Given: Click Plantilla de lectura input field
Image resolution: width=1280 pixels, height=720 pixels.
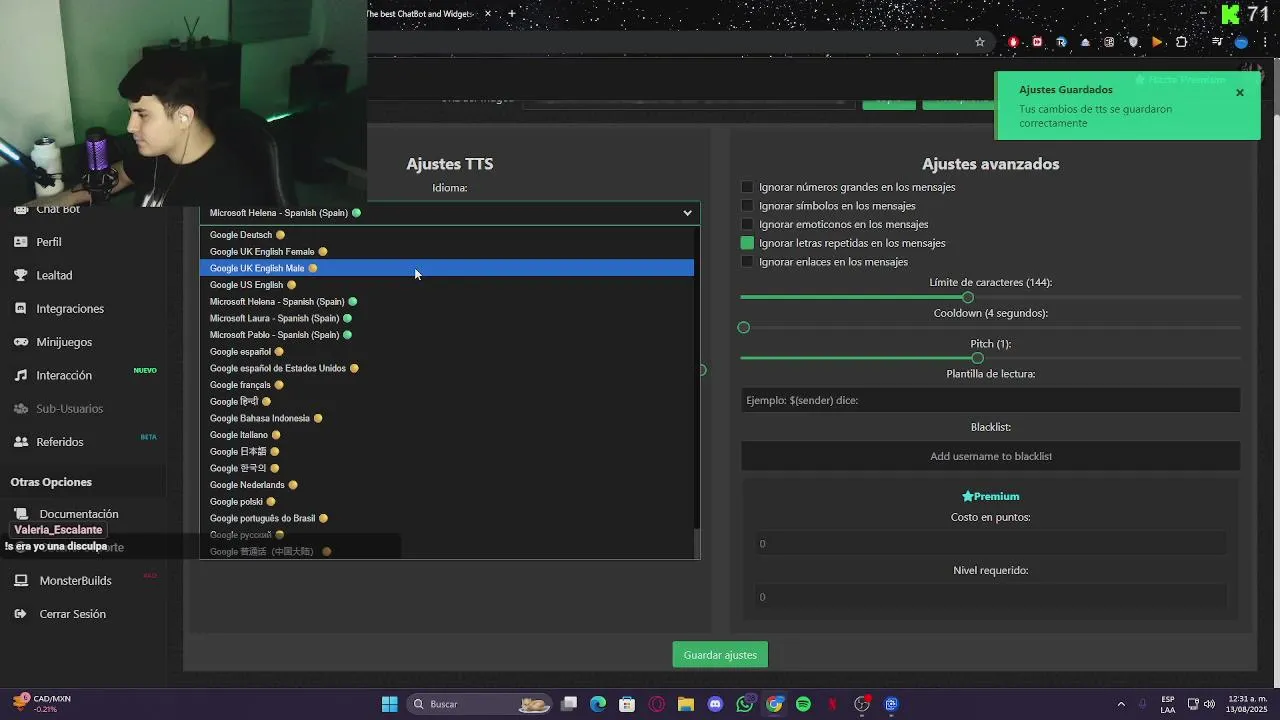Looking at the screenshot, I should click(990, 400).
